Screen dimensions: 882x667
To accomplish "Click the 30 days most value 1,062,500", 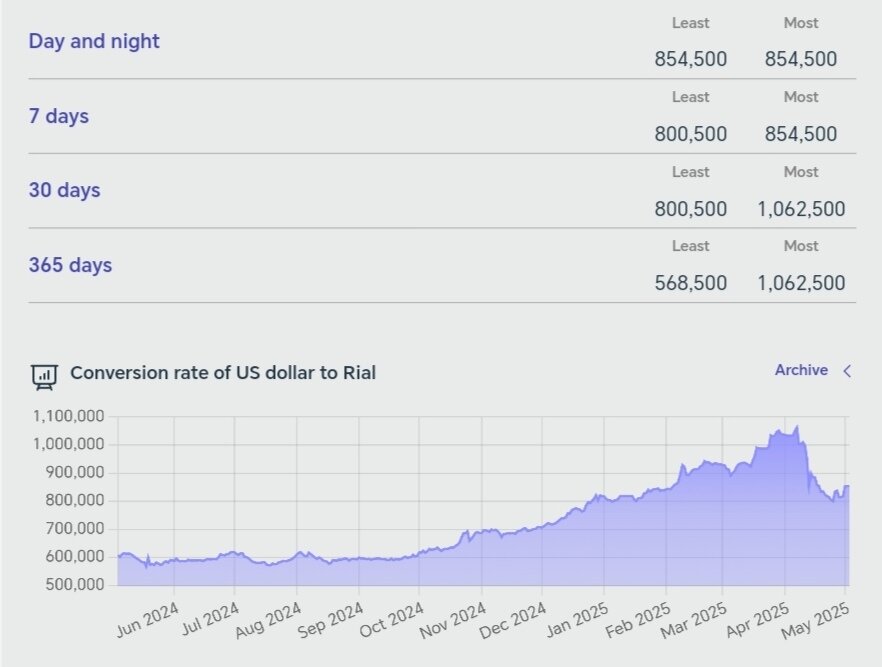I will coord(801,209).
